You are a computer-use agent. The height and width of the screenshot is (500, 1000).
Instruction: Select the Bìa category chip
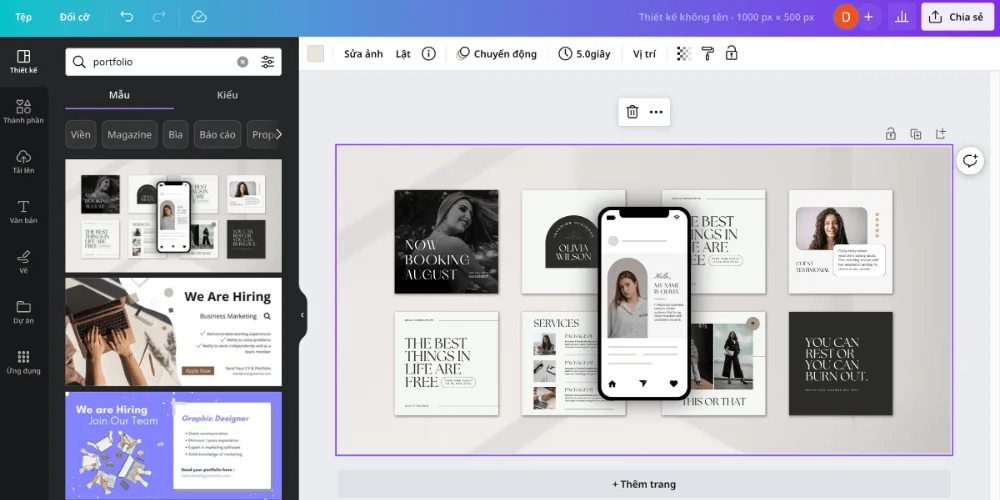[175, 135]
